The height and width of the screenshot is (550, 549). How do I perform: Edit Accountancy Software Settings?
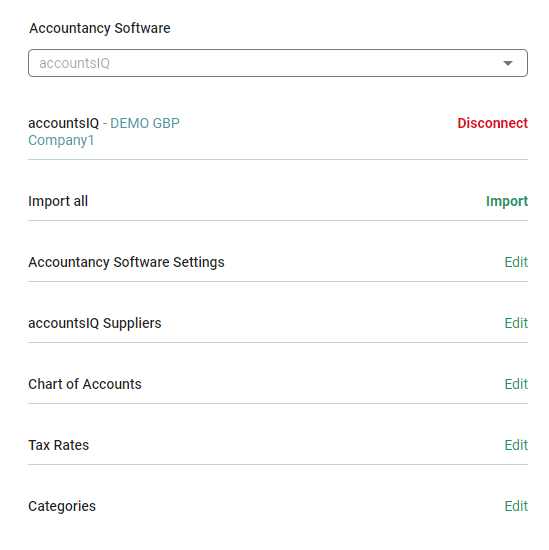pos(516,262)
